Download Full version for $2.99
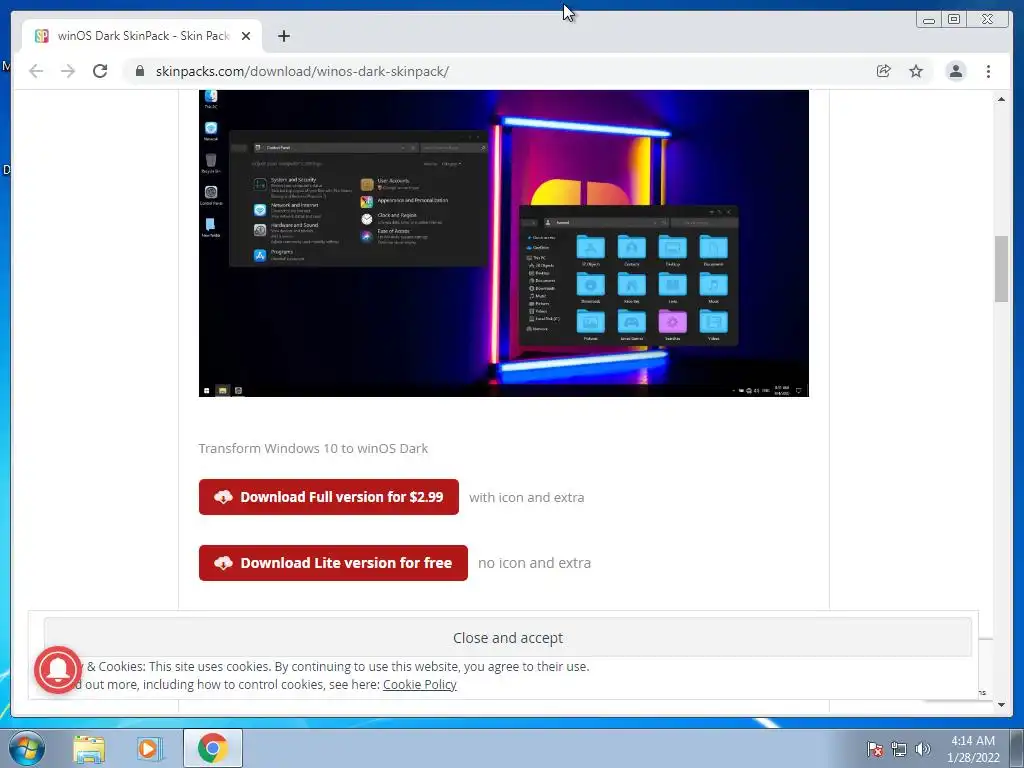 point(328,497)
